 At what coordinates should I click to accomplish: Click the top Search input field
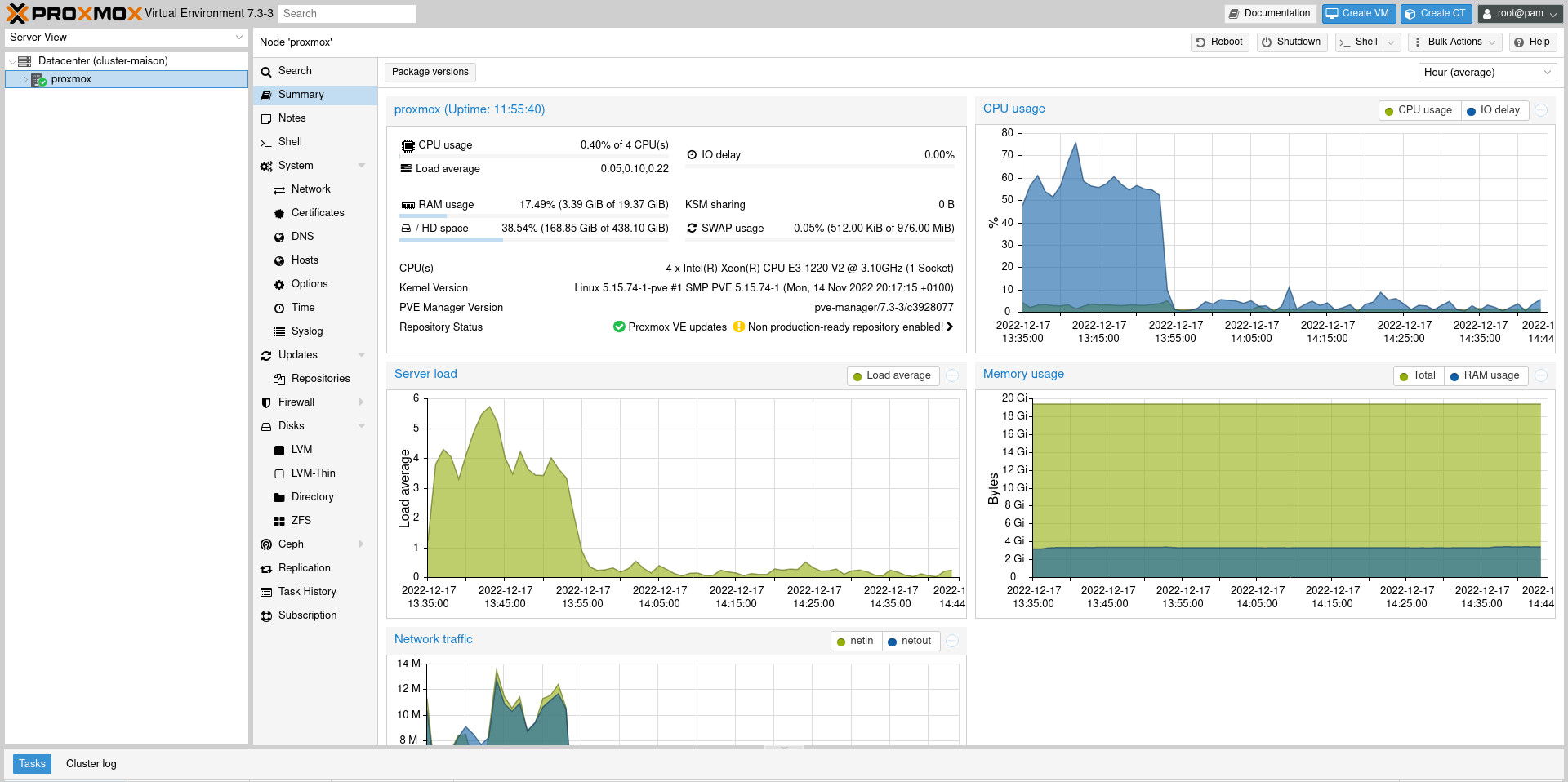click(x=347, y=14)
